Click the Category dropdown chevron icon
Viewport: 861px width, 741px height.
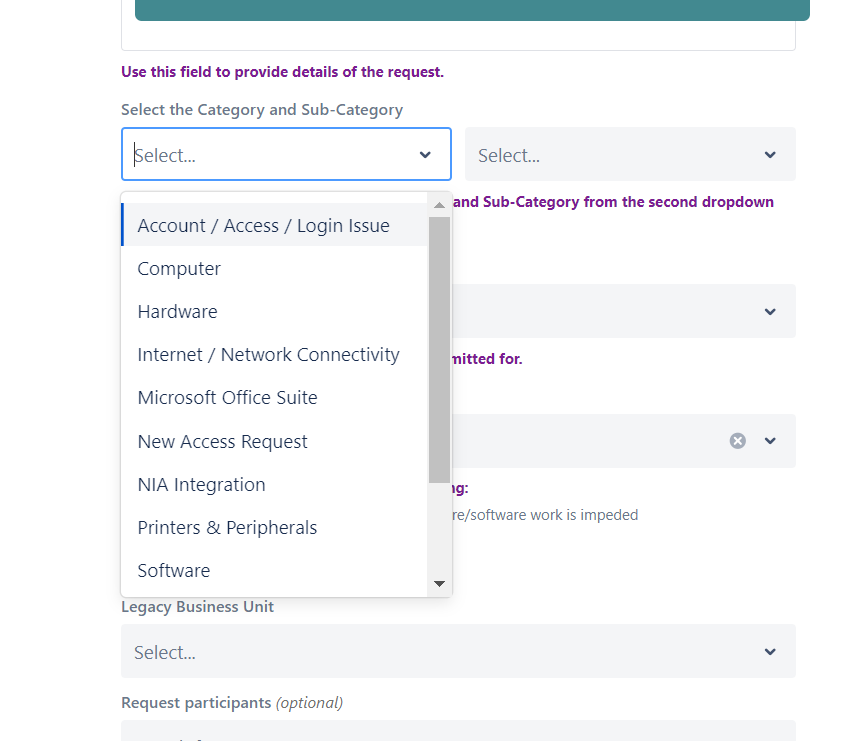point(425,155)
